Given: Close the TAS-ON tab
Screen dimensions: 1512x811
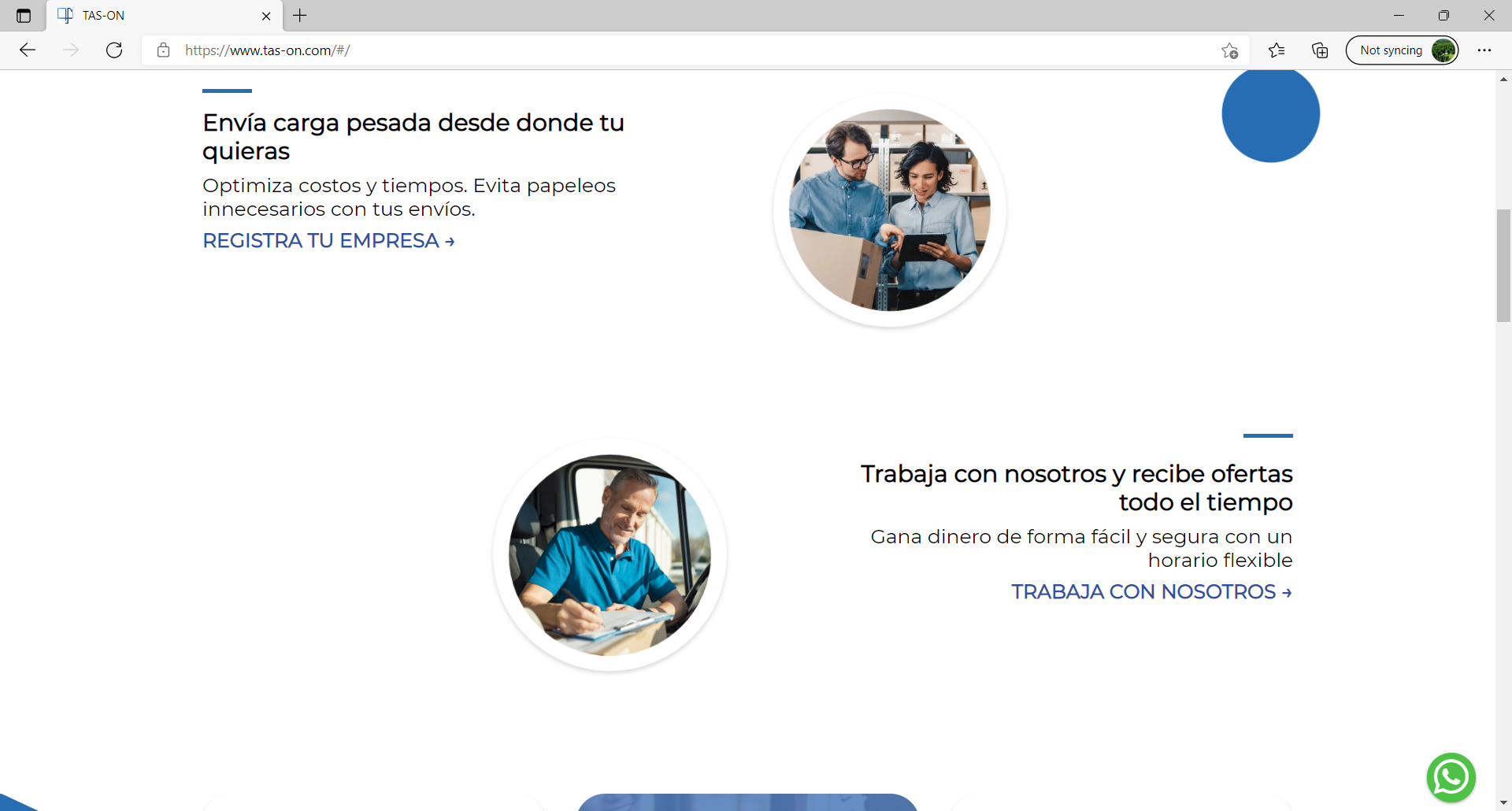Looking at the screenshot, I should [x=266, y=16].
